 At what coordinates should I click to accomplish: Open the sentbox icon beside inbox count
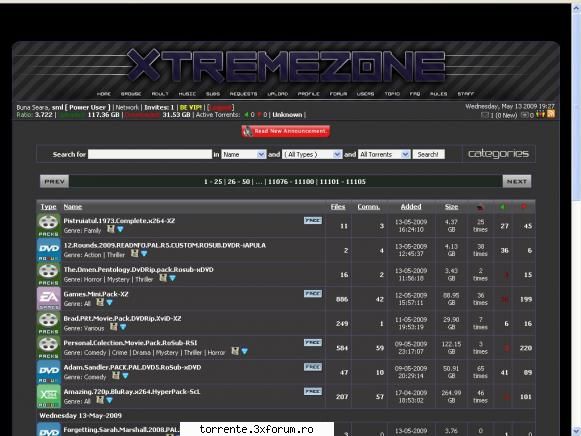click(x=525, y=115)
